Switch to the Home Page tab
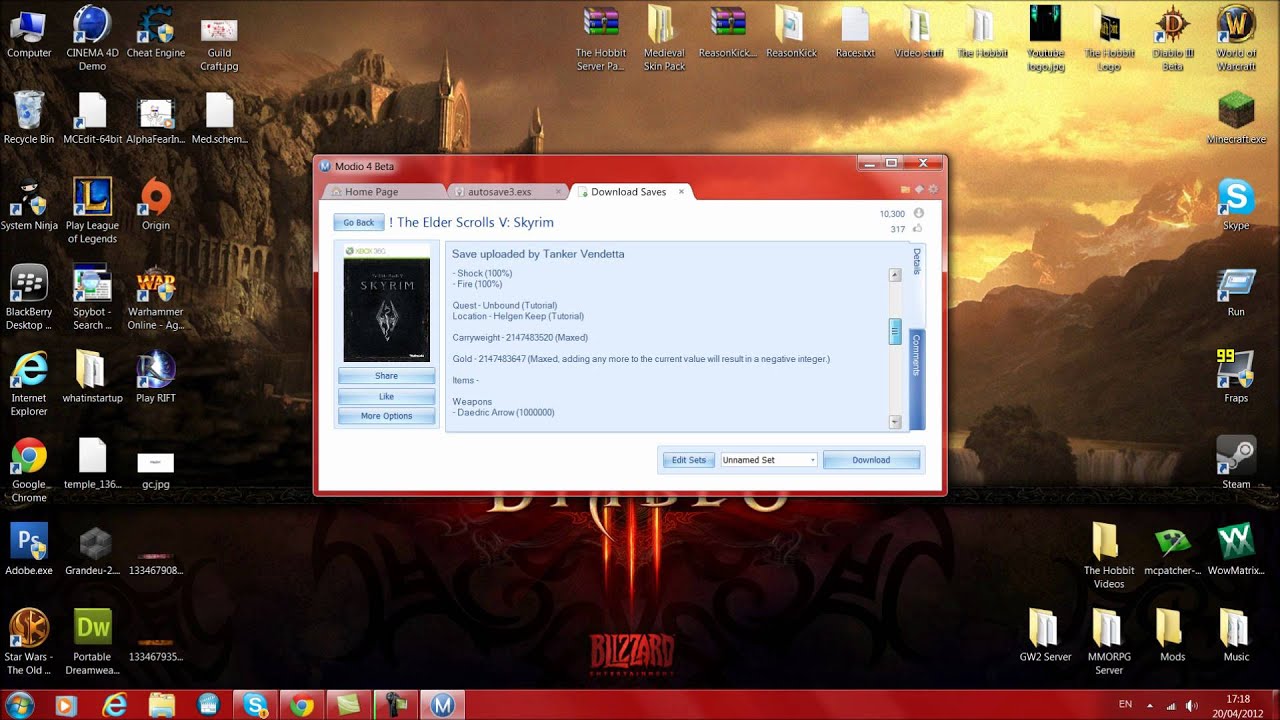The height and width of the screenshot is (720, 1280). [x=384, y=191]
